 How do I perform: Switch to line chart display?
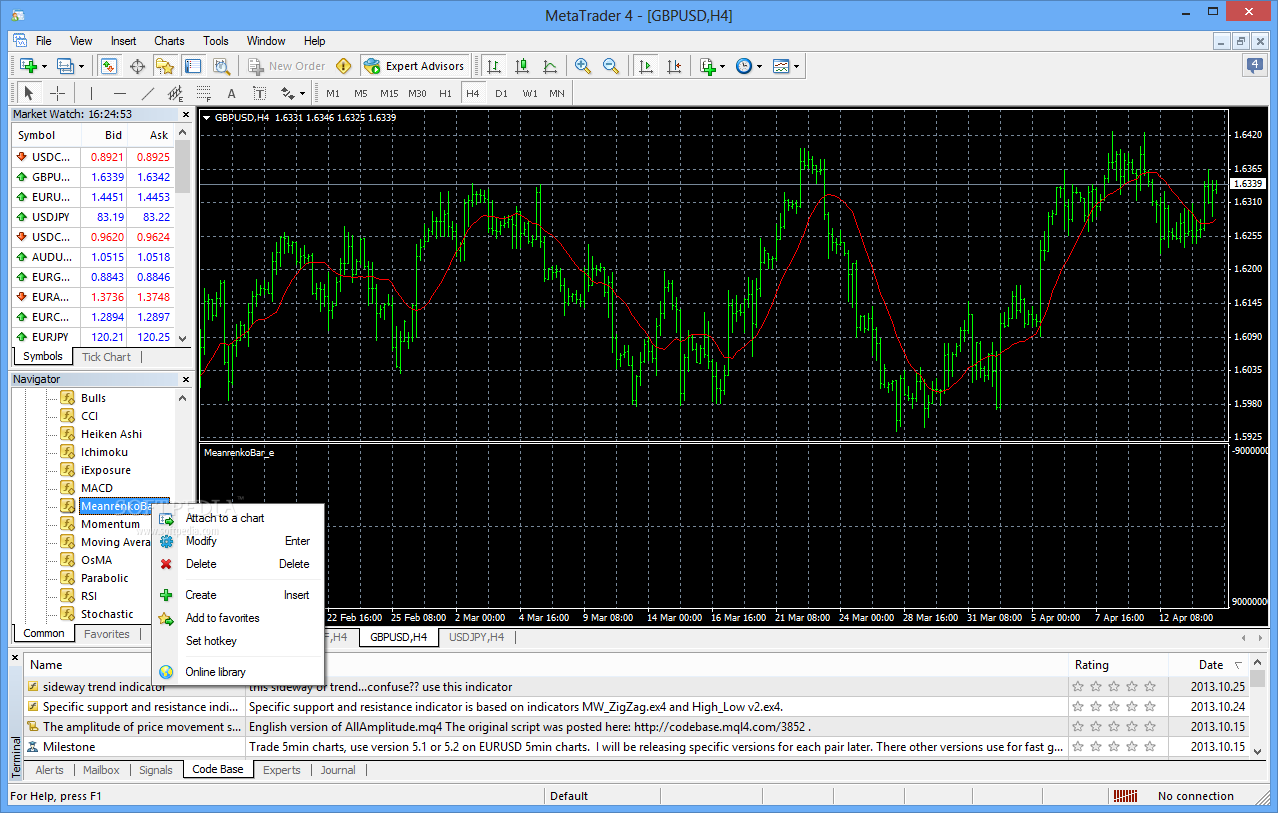coord(550,66)
